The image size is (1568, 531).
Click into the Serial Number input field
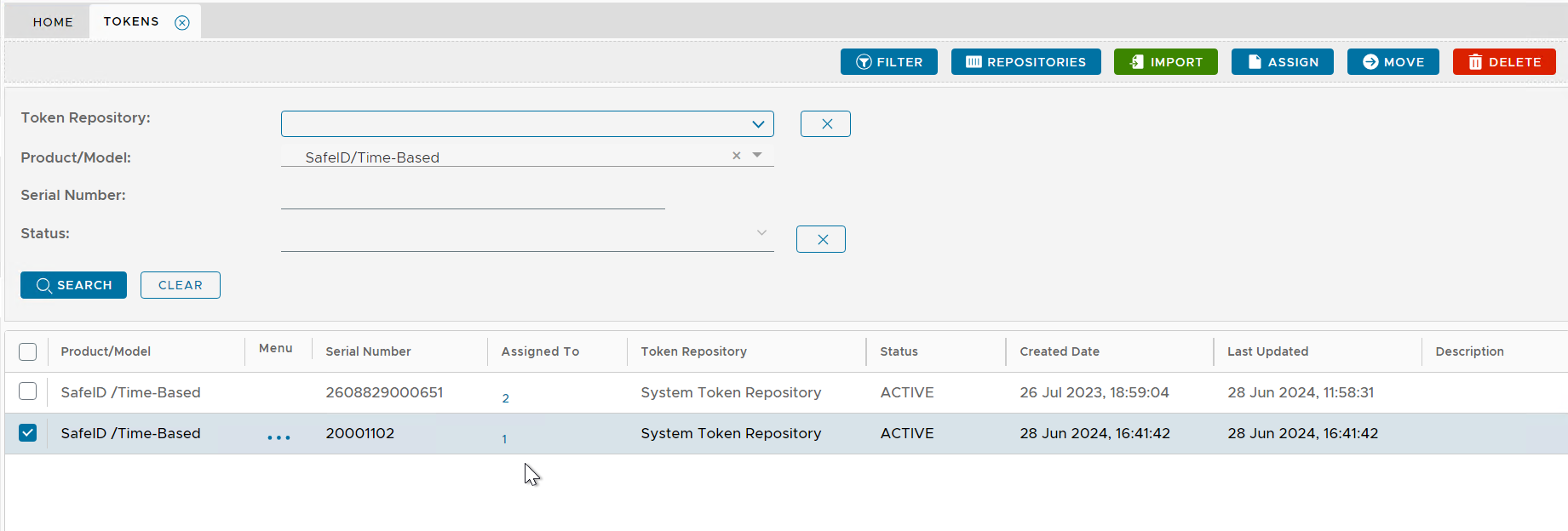click(473, 197)
